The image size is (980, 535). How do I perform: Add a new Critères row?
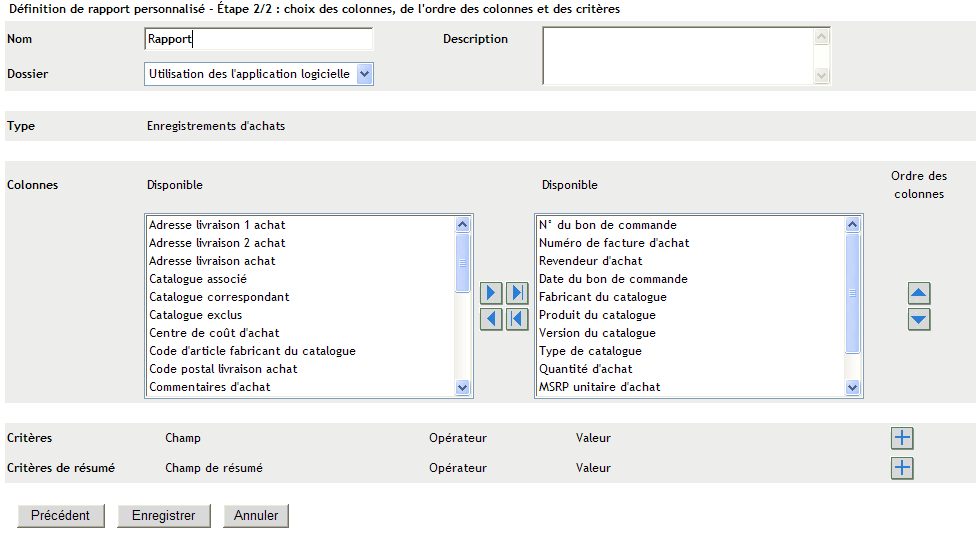[x=902, y=438]
